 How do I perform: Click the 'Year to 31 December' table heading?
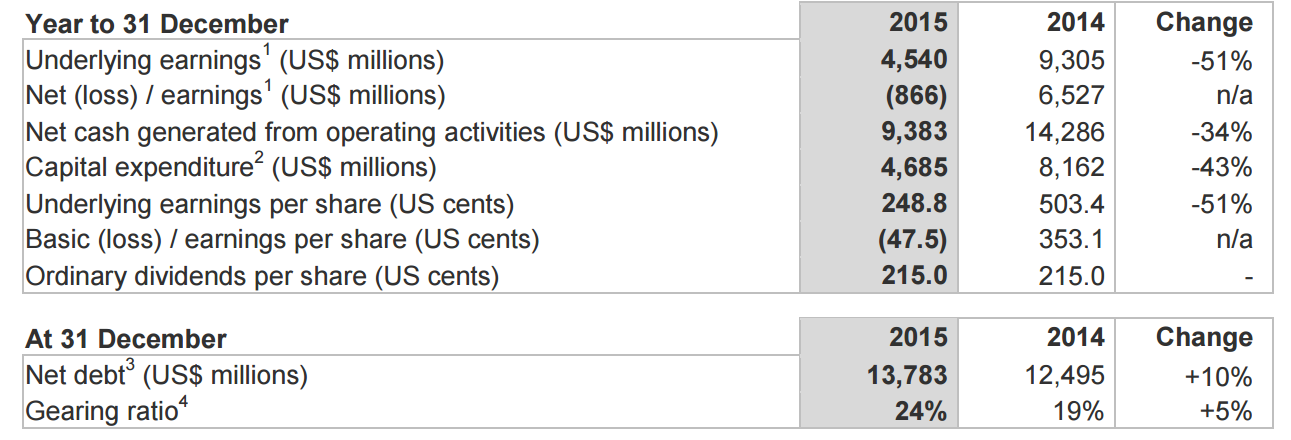pos(157,24)
